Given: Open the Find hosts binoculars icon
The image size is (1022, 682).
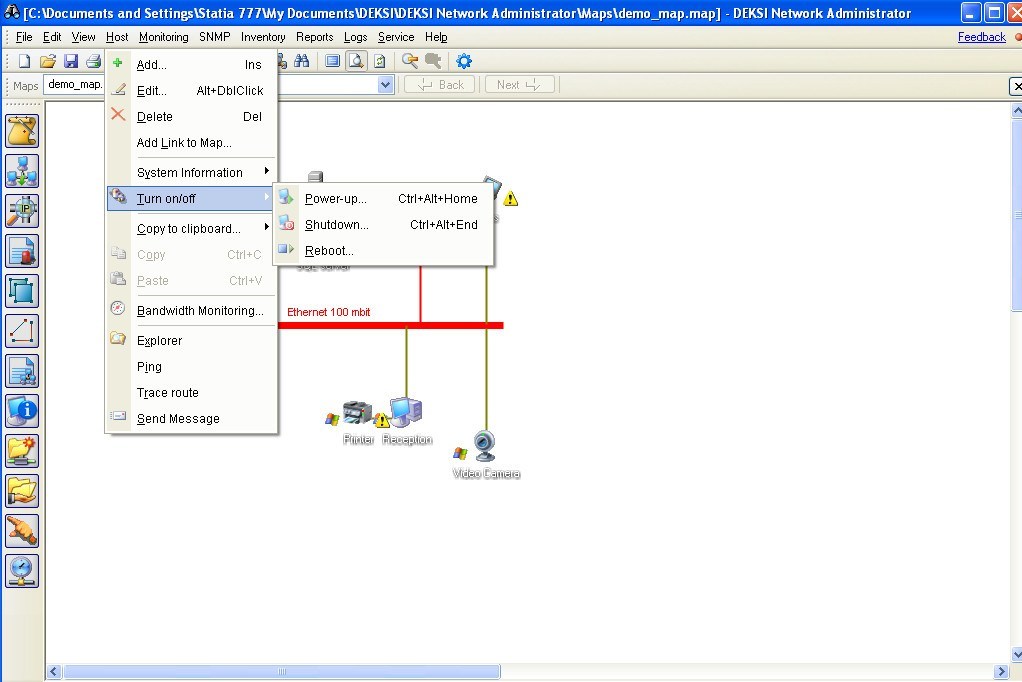Looking at the screenshot, I should coord(301,60).
